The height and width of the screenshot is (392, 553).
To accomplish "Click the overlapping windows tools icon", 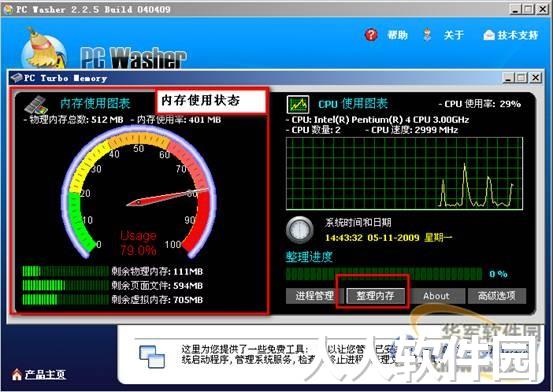I will 152,356.
